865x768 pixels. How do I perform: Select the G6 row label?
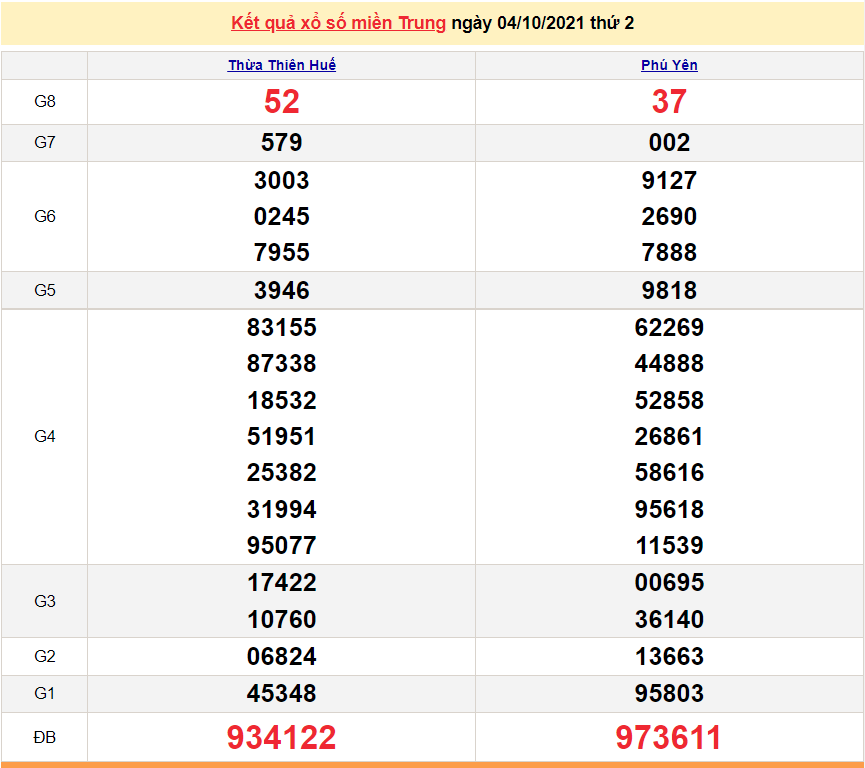click(44, 216)
